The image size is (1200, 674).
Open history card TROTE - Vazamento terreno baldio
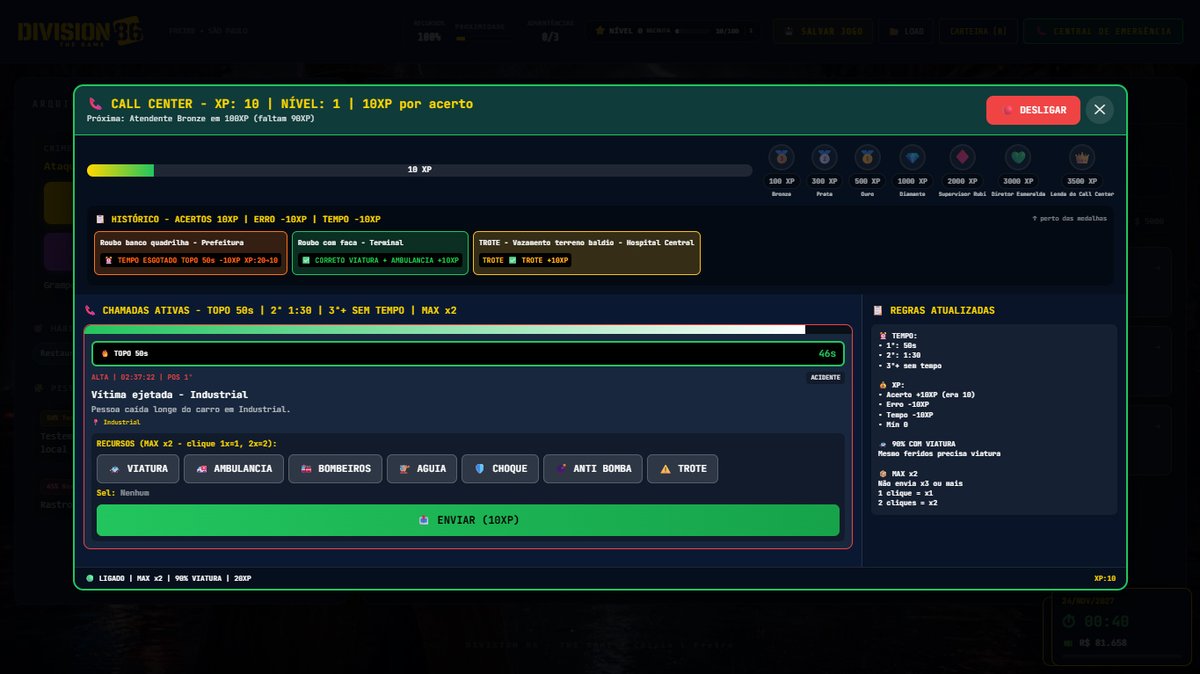pyautogui.click(x=586, y=253)
